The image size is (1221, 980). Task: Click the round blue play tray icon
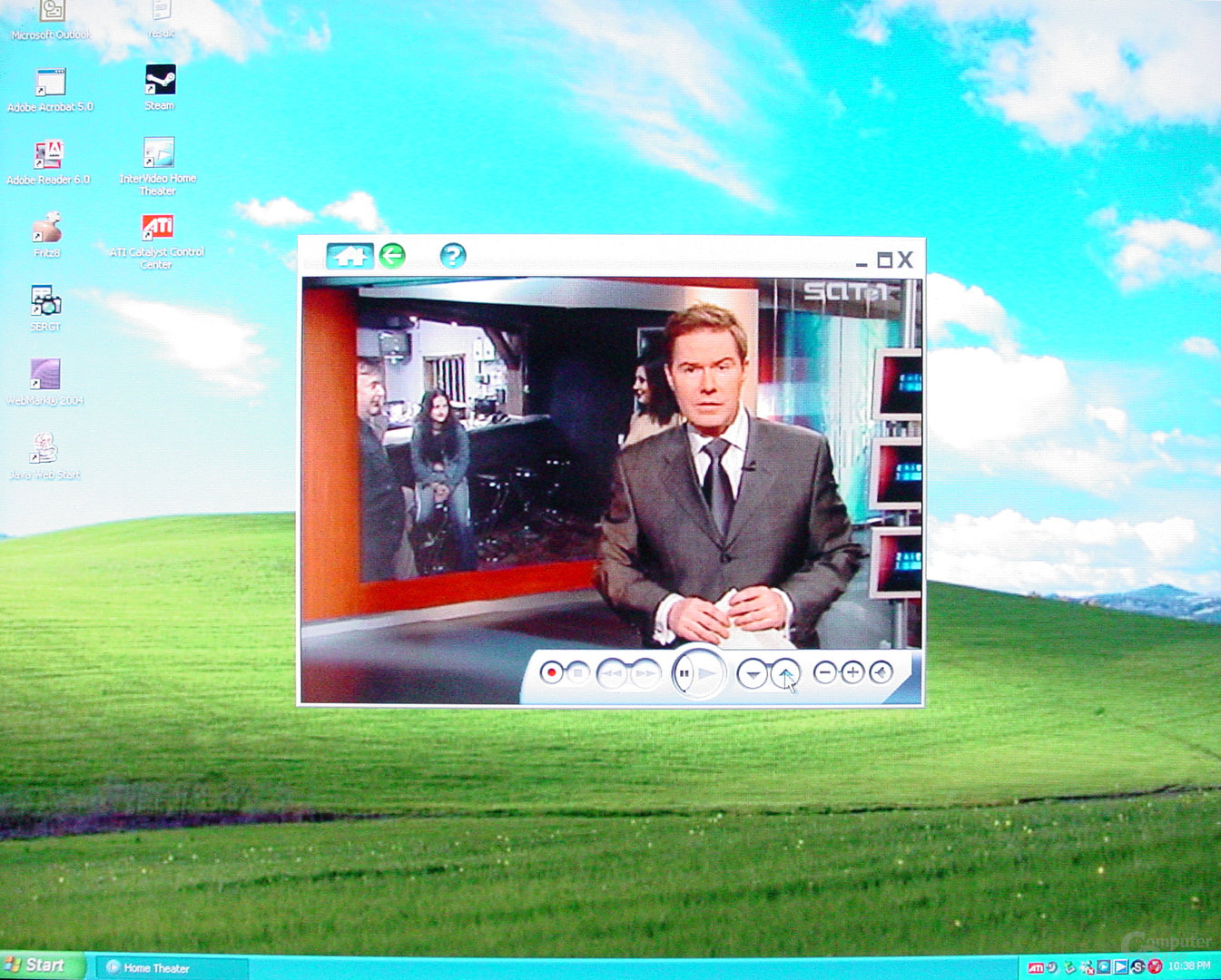1104,967
